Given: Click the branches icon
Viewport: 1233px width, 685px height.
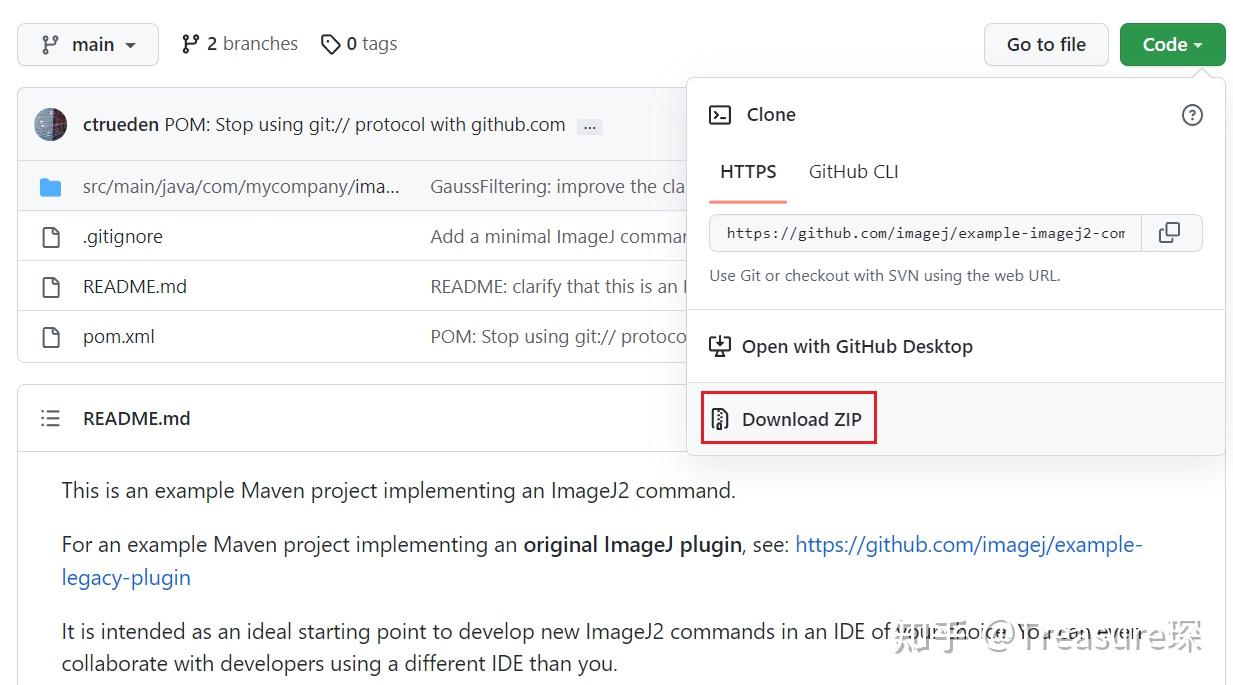Looking at the screenshot, I should 190,44.
